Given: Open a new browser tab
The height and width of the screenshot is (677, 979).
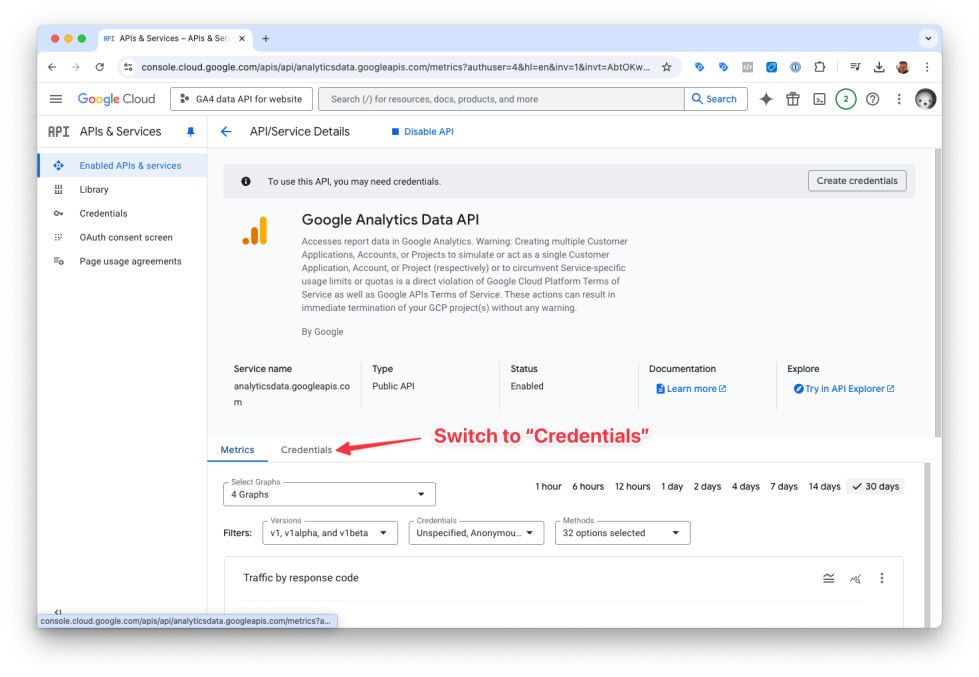Looking at the screenshot, I should tap(265, 38).
